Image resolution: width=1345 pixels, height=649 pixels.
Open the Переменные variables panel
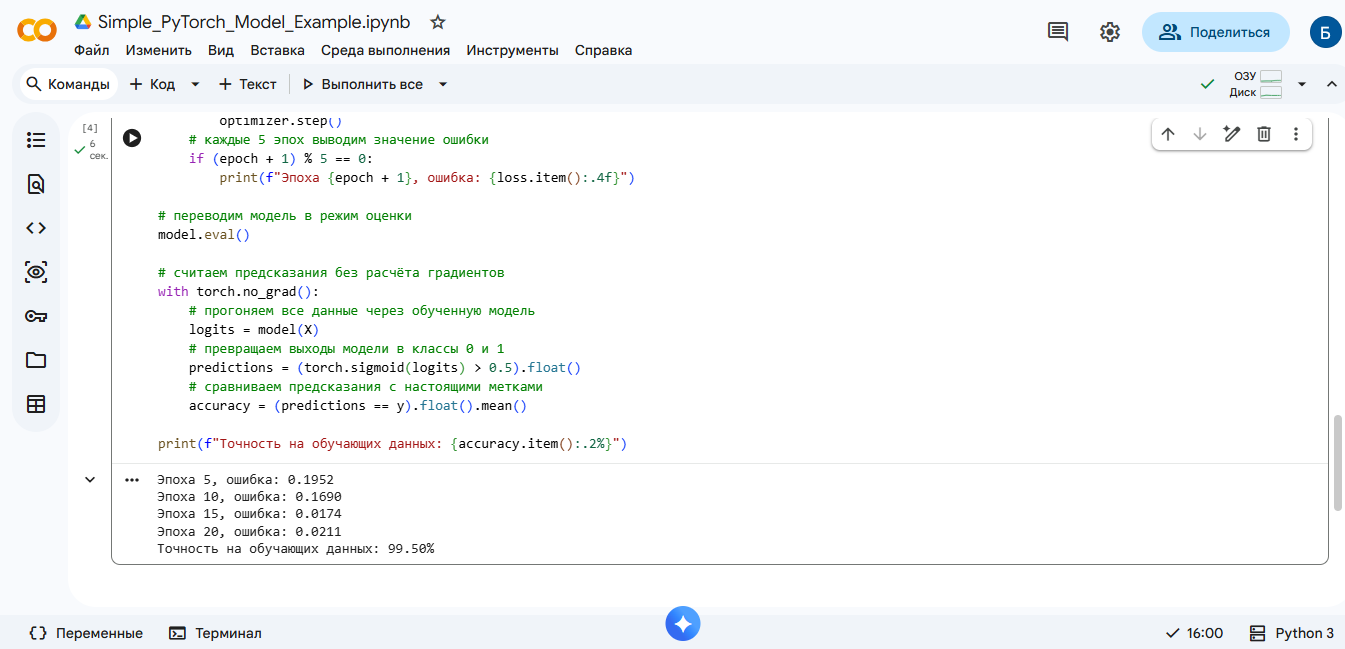(x=86, y=633)
